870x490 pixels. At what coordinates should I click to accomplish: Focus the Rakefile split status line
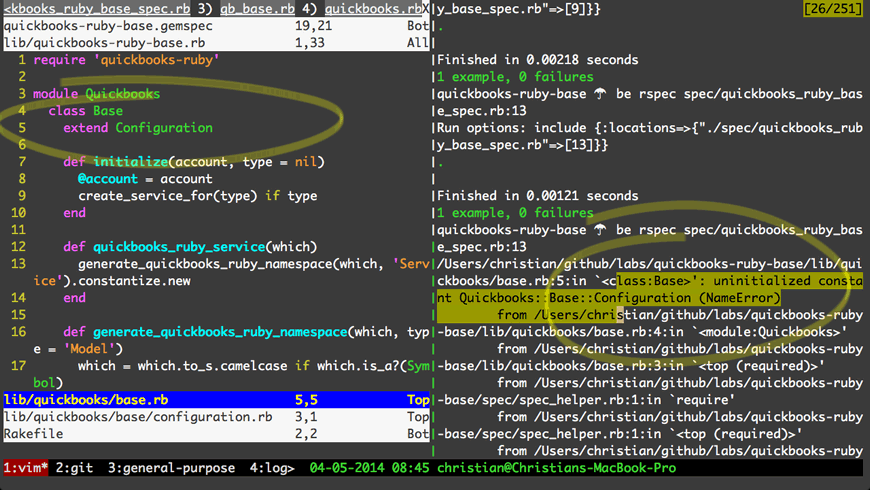coord(216,433)
